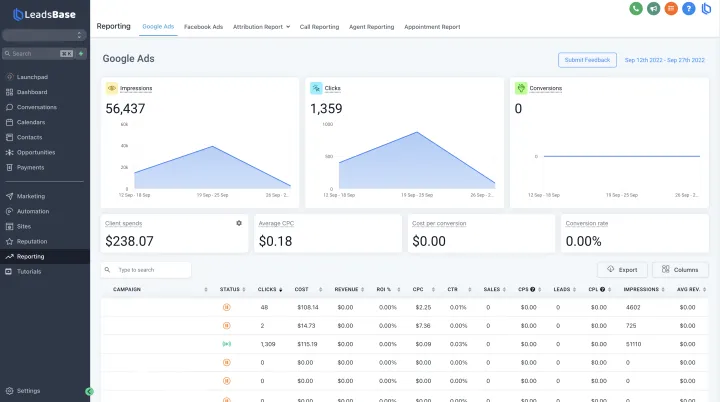Sort table by Sales column
The image size is (720, 402).
pos(495,289)
